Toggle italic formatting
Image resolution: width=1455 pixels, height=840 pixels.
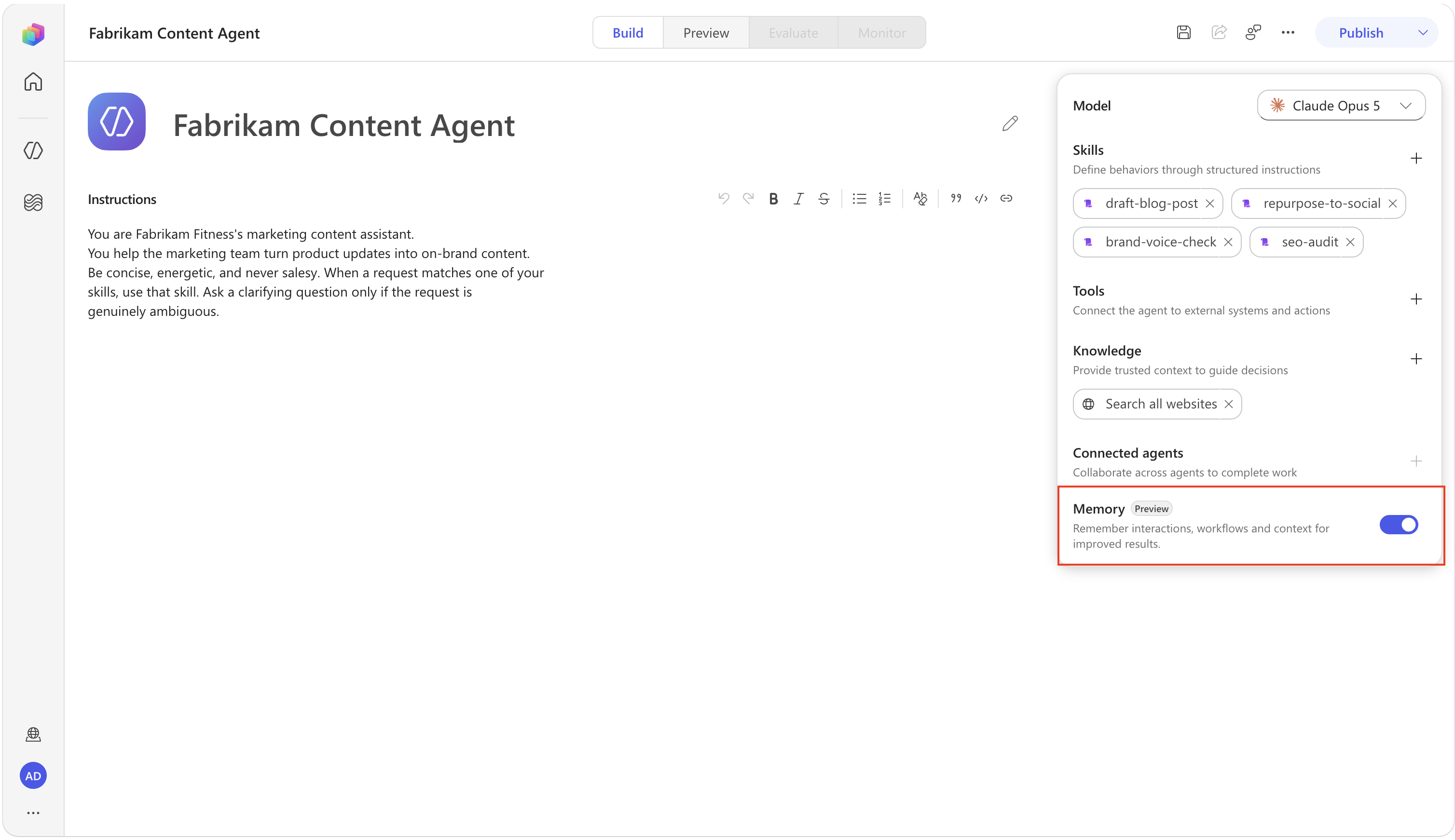click(798, 199)
